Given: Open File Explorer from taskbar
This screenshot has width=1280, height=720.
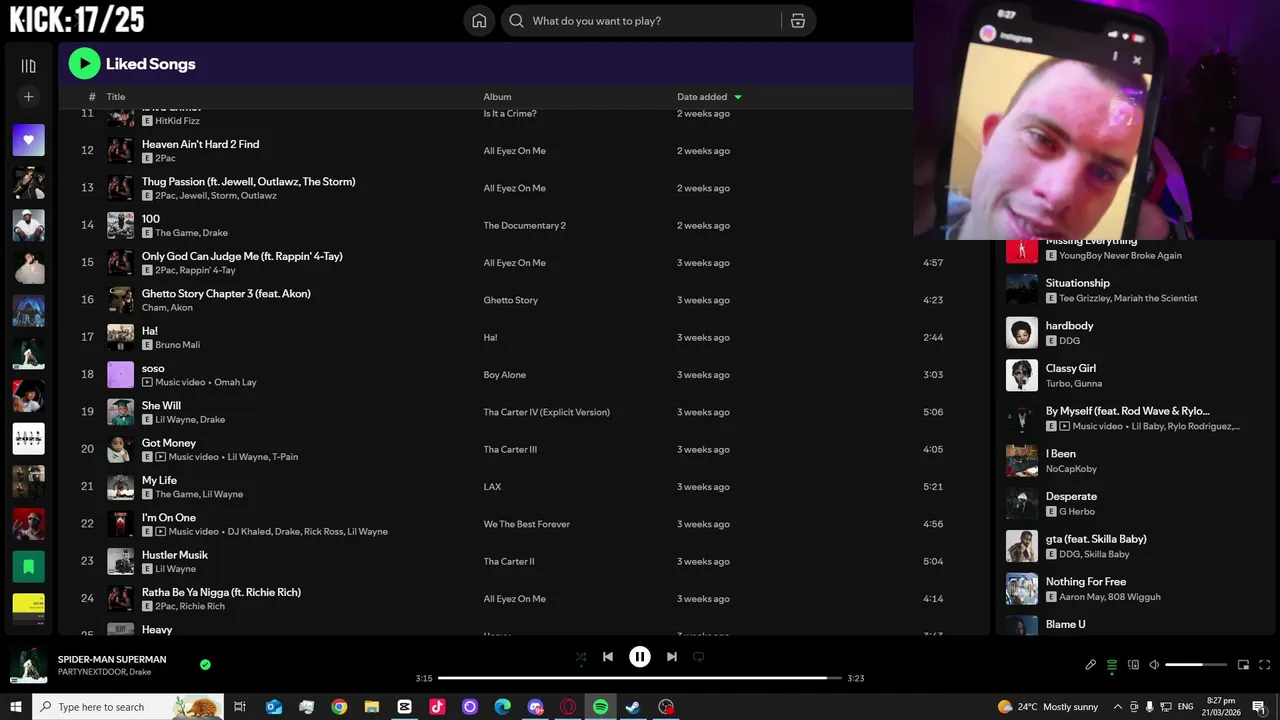Looking at the screenshot, I should 372,707.
